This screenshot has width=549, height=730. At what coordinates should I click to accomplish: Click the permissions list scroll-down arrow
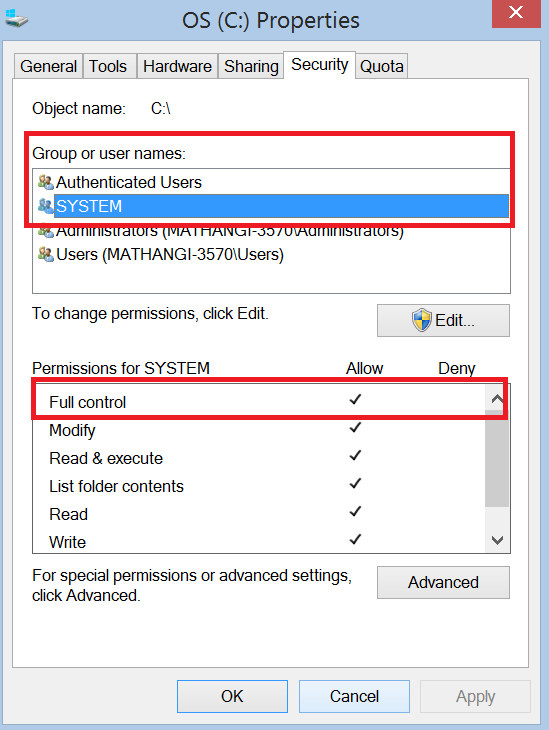497,540
